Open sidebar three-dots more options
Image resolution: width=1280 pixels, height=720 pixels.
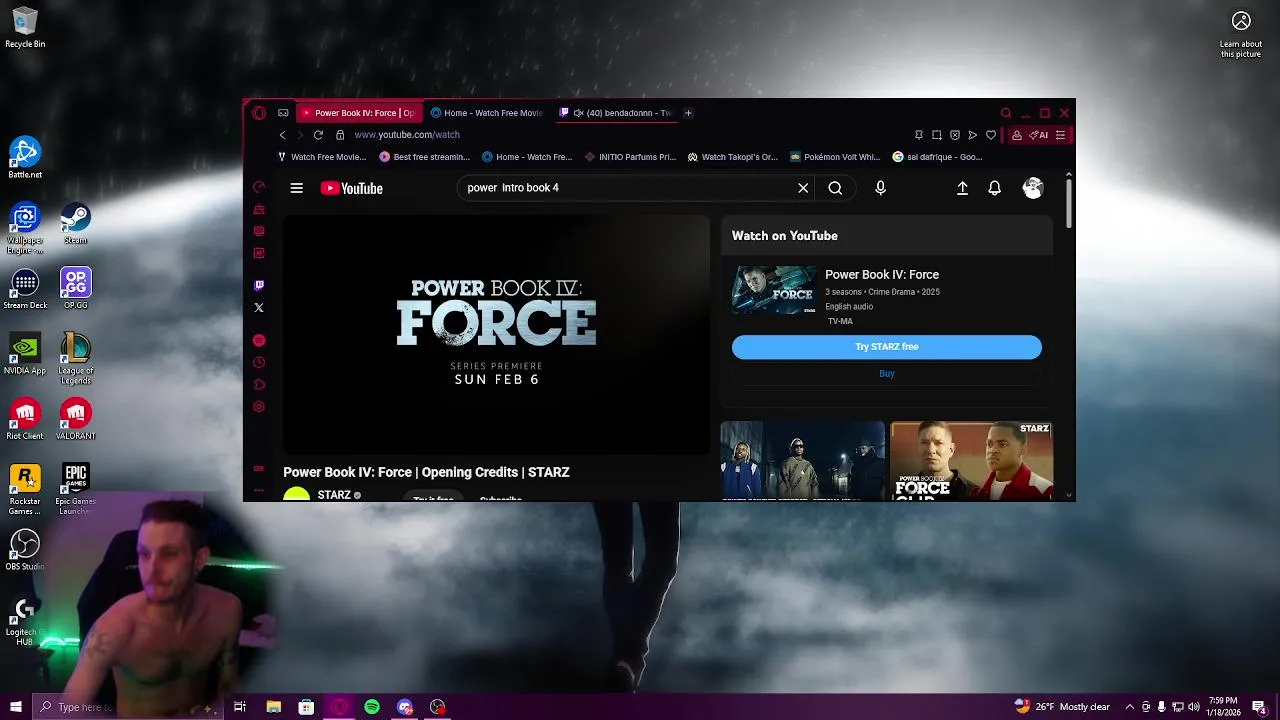259,490
